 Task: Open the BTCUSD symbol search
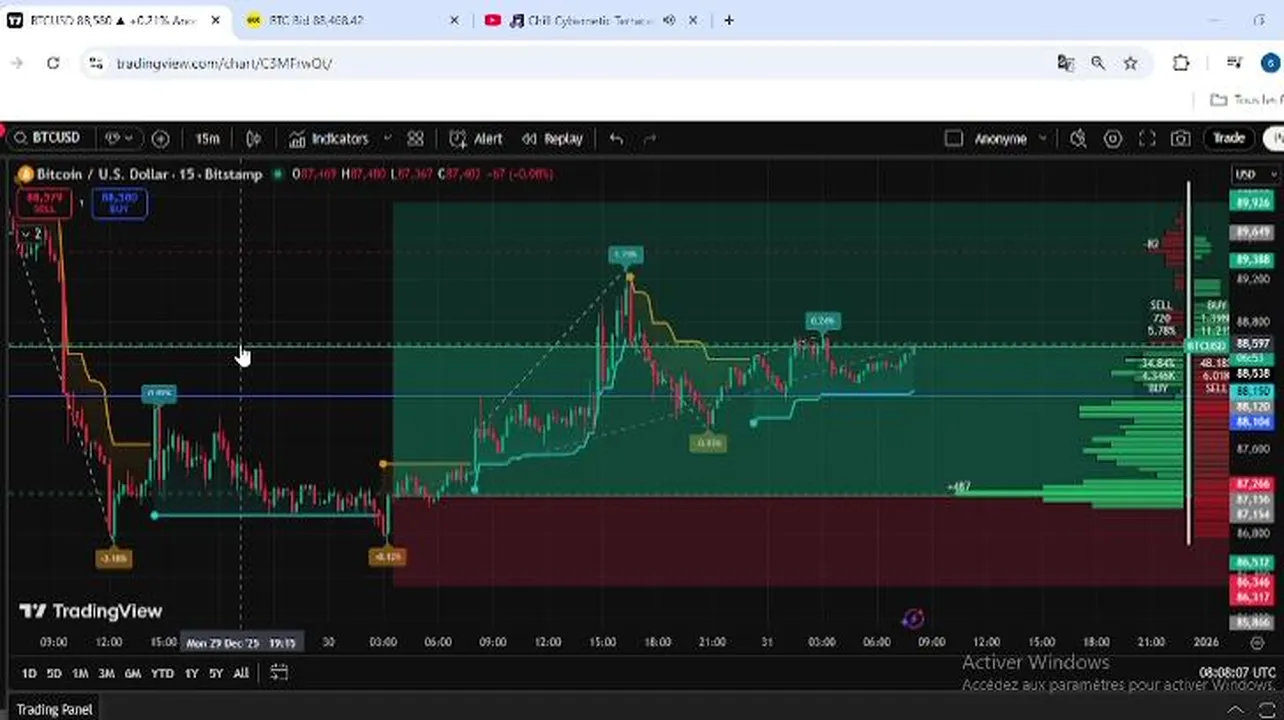pyautogui.click(x=47, y=138)
